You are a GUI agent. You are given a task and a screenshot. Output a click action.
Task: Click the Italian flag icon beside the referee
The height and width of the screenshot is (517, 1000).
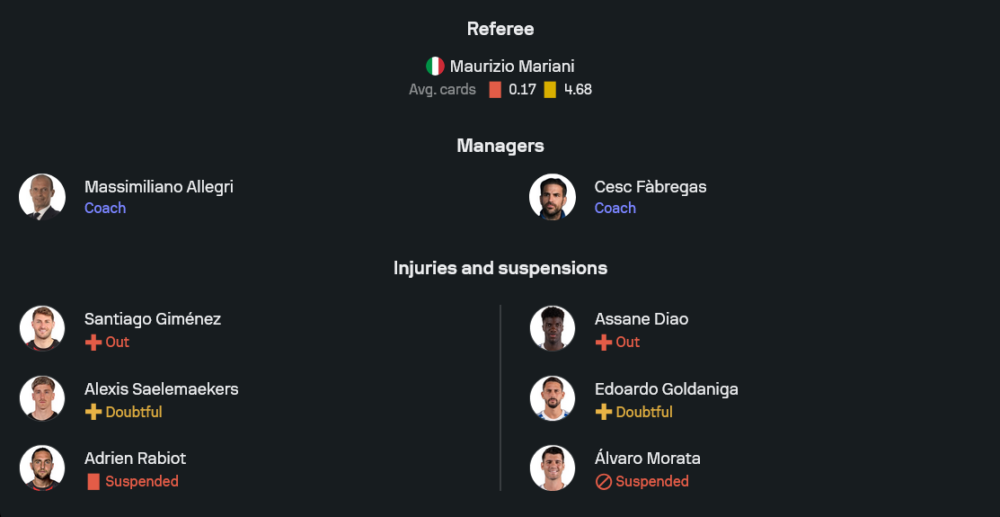coord(435,67)
